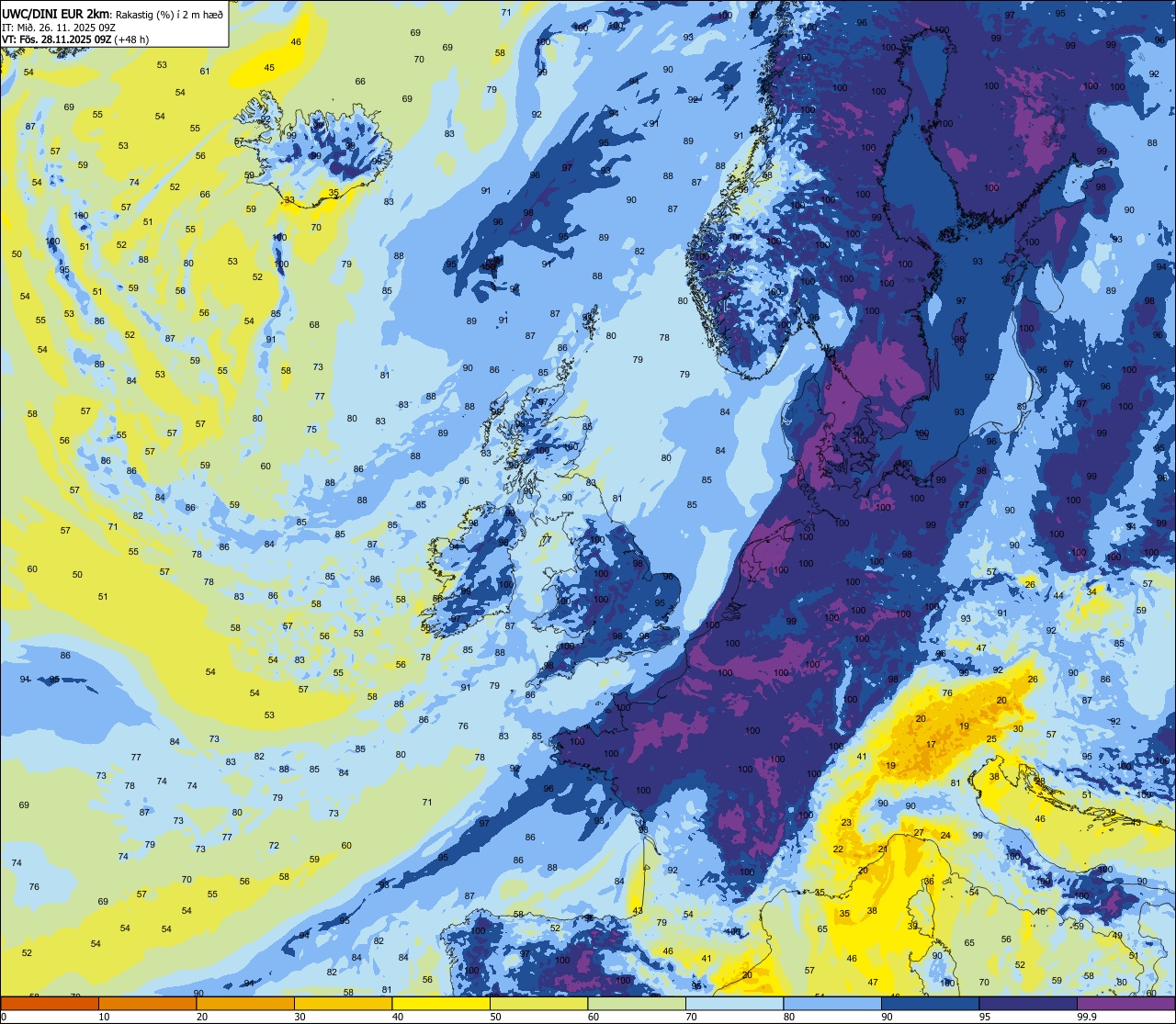Click the humidity value '49' on the map
This screenshot has width=1176, height=1024.
pyautogui.click(x=1117, y=935)
